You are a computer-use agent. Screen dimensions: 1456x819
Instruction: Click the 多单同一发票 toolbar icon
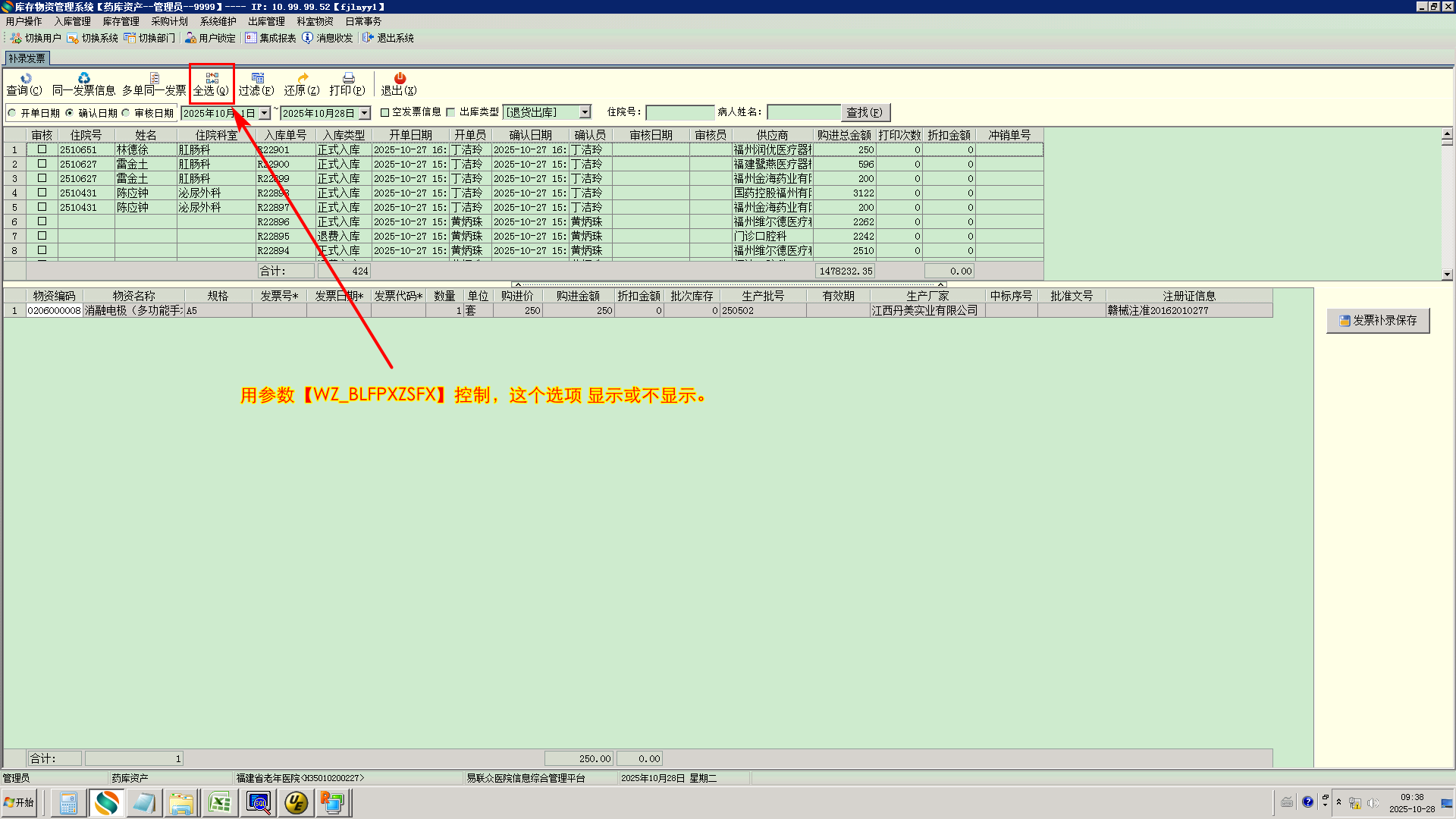coord(154,79)
